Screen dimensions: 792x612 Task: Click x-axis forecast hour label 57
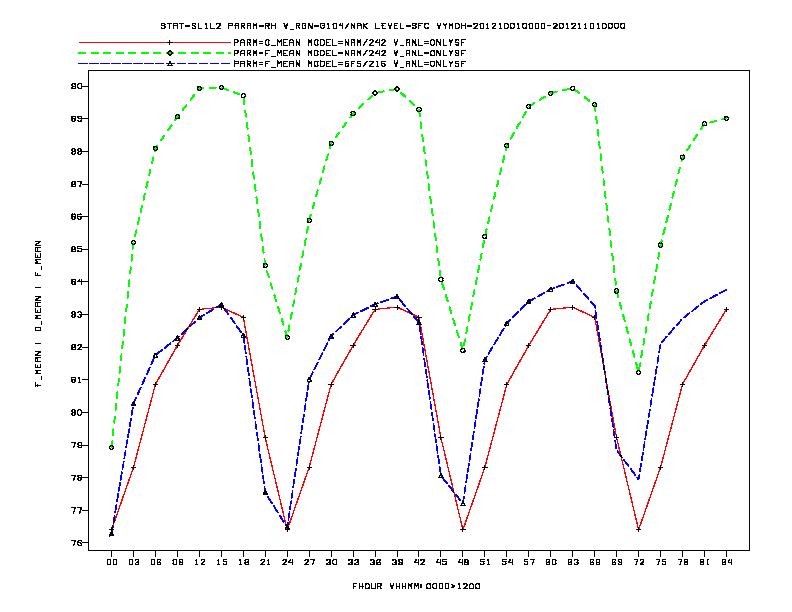coord(529,562)
